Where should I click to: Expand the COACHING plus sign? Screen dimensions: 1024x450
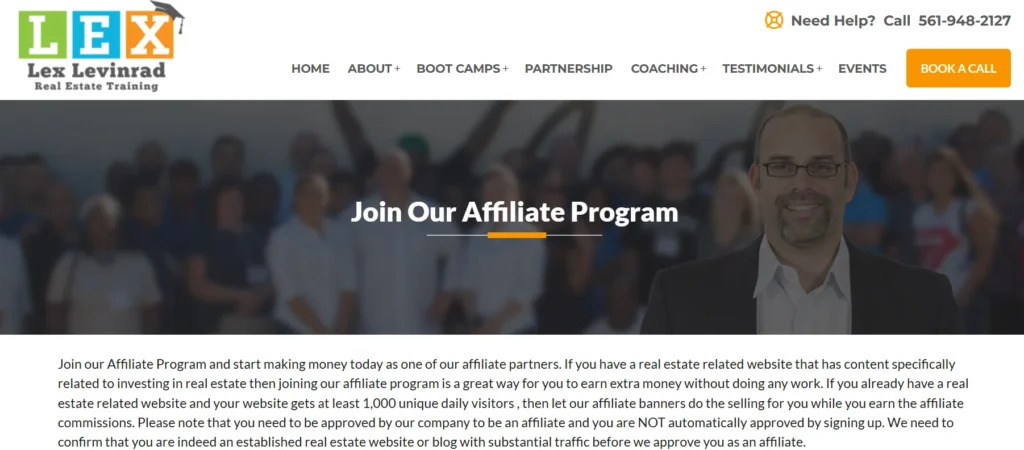(x=703, y=69)
